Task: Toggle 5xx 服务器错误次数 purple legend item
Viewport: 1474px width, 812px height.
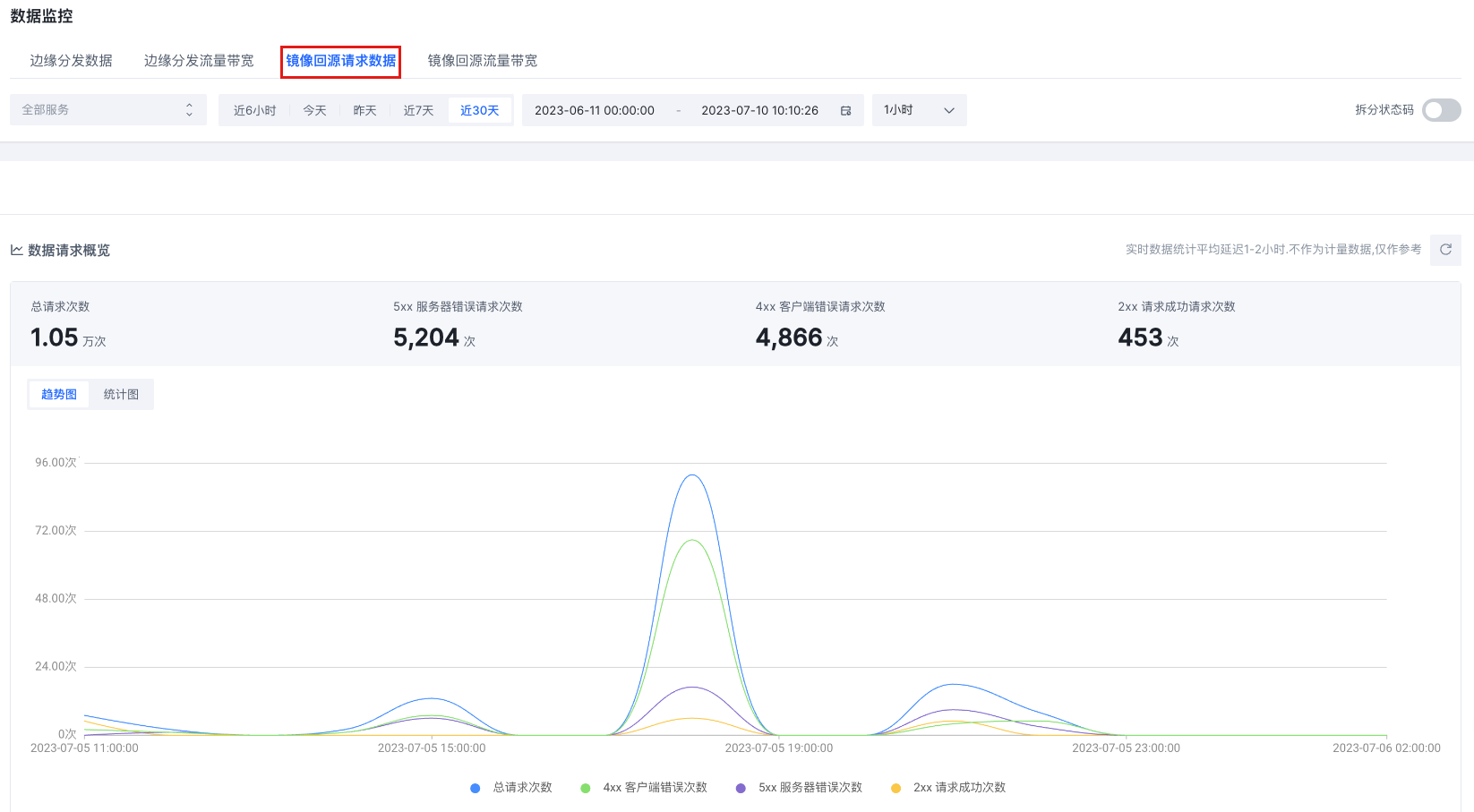Action: tap(799, 788)
